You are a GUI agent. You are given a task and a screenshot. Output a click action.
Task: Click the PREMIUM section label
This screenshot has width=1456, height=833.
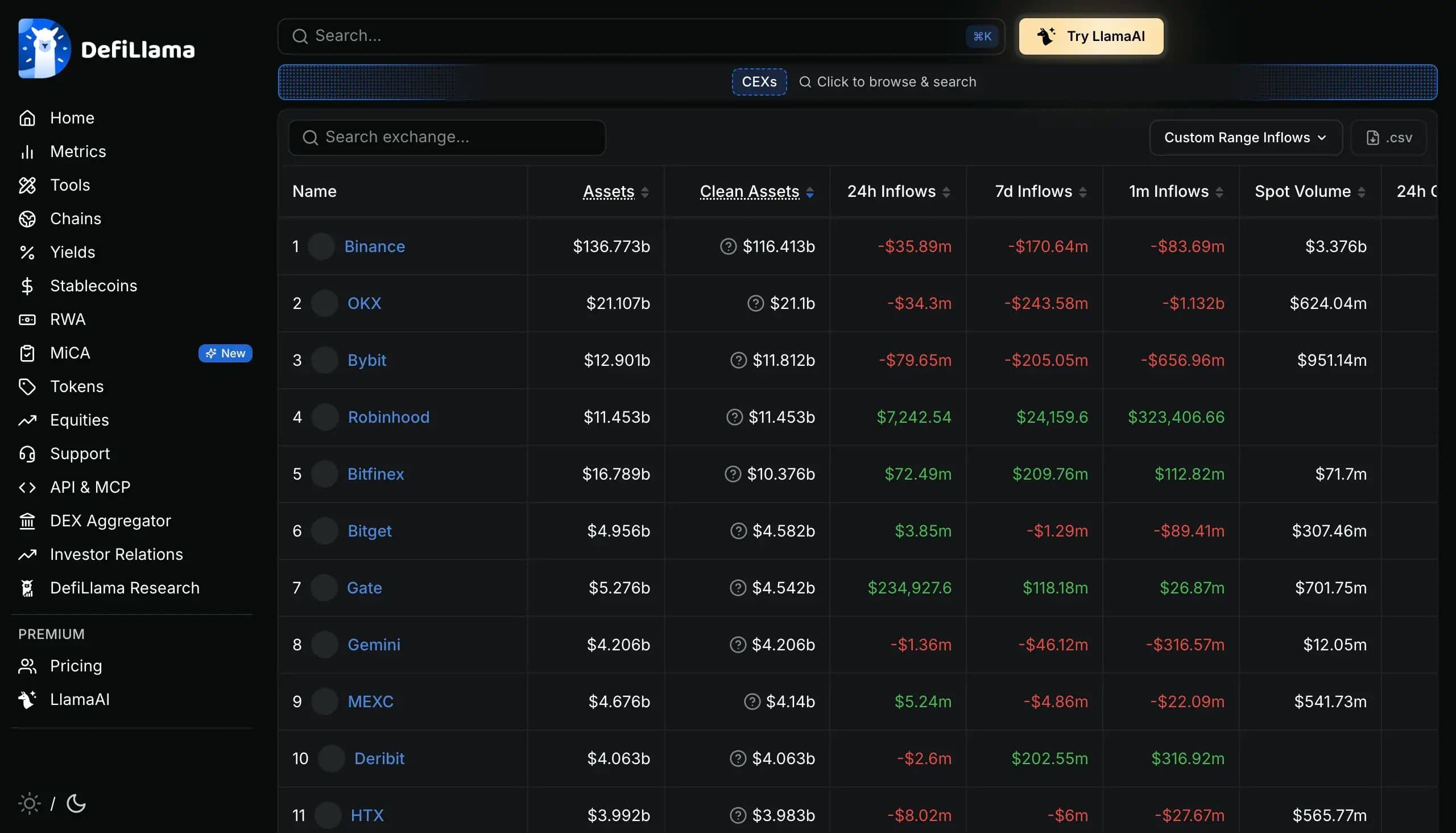pos(51,634)
